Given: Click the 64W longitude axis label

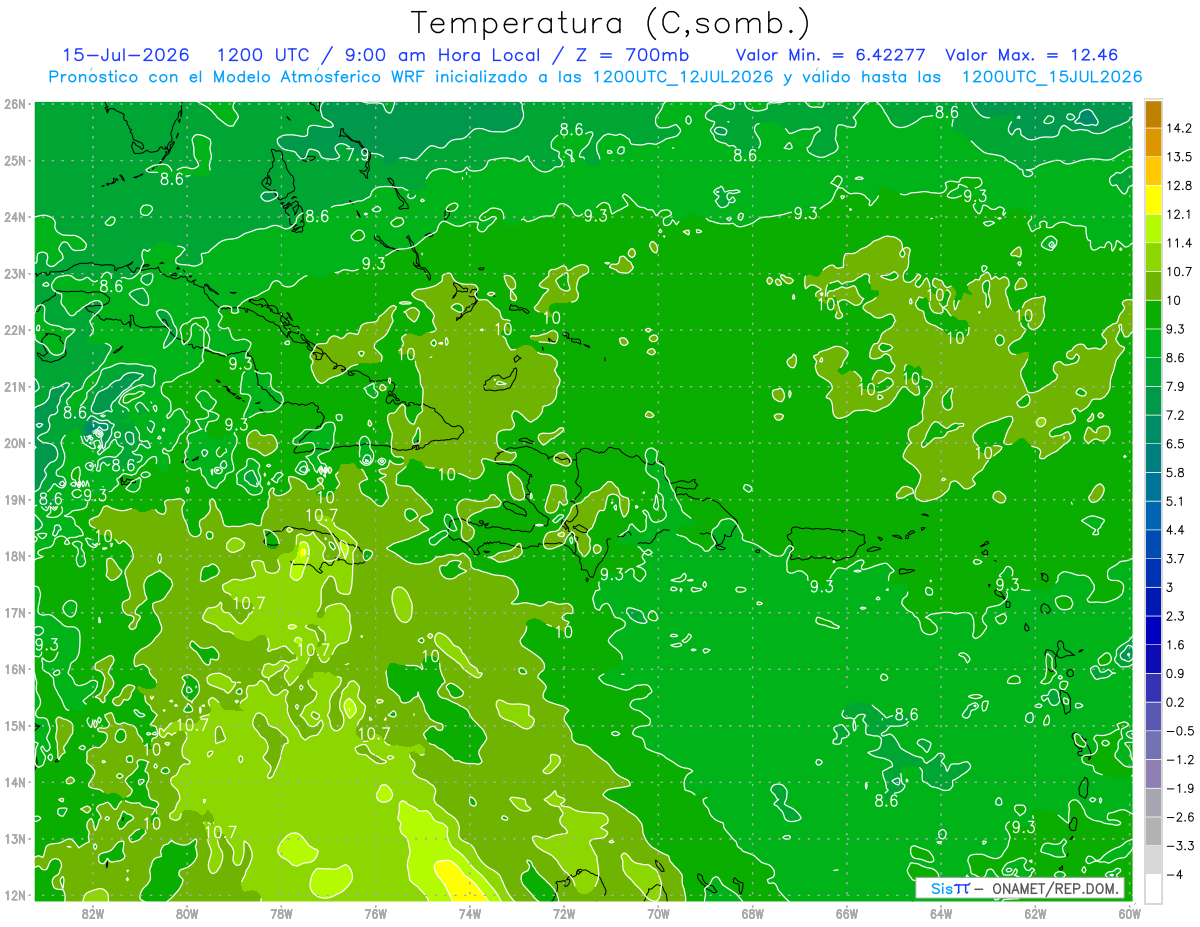Looking at the screenshot, I should tap(940, 913).
